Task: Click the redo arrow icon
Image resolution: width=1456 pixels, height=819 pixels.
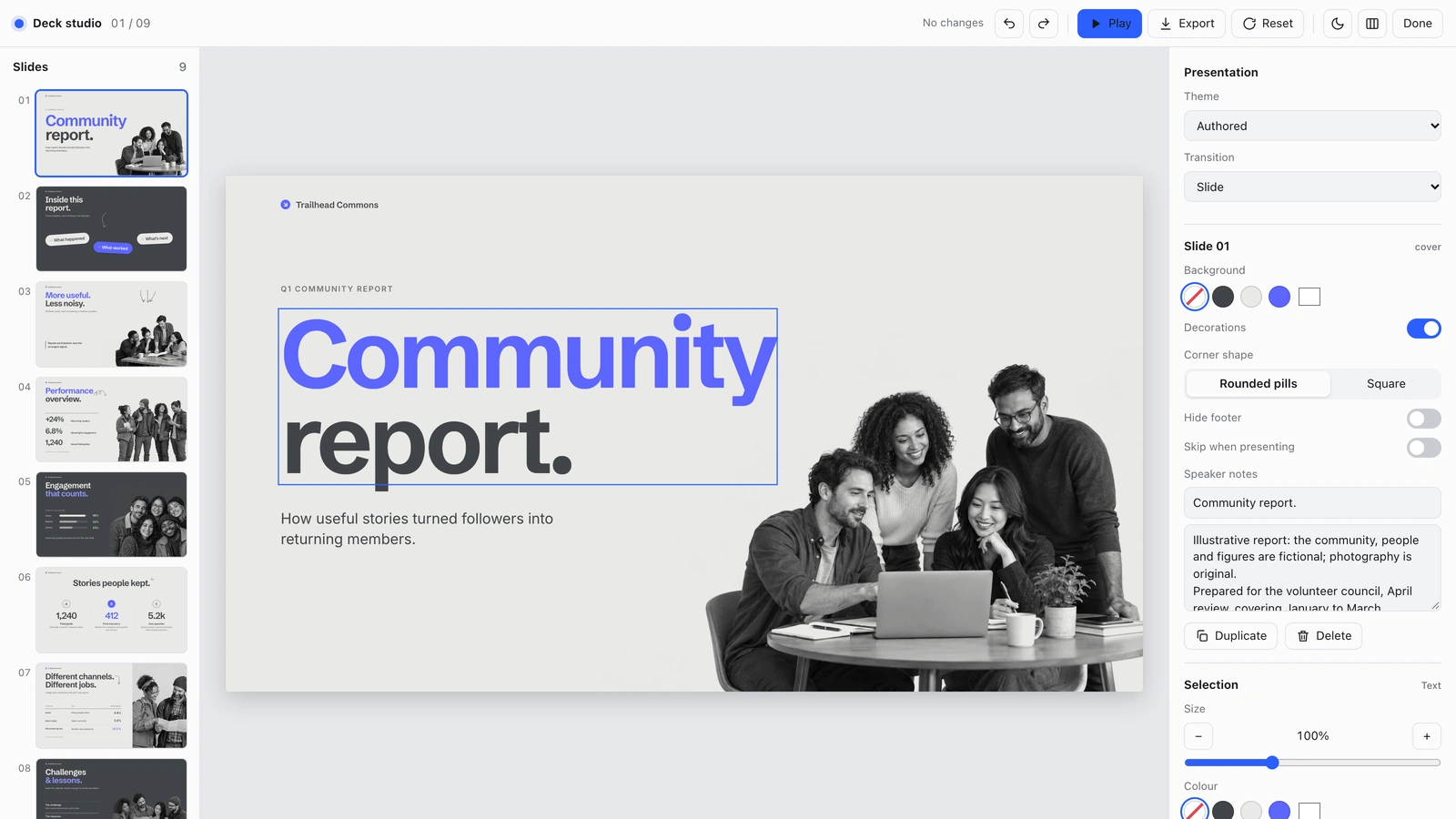Action: coord(1044,24)
